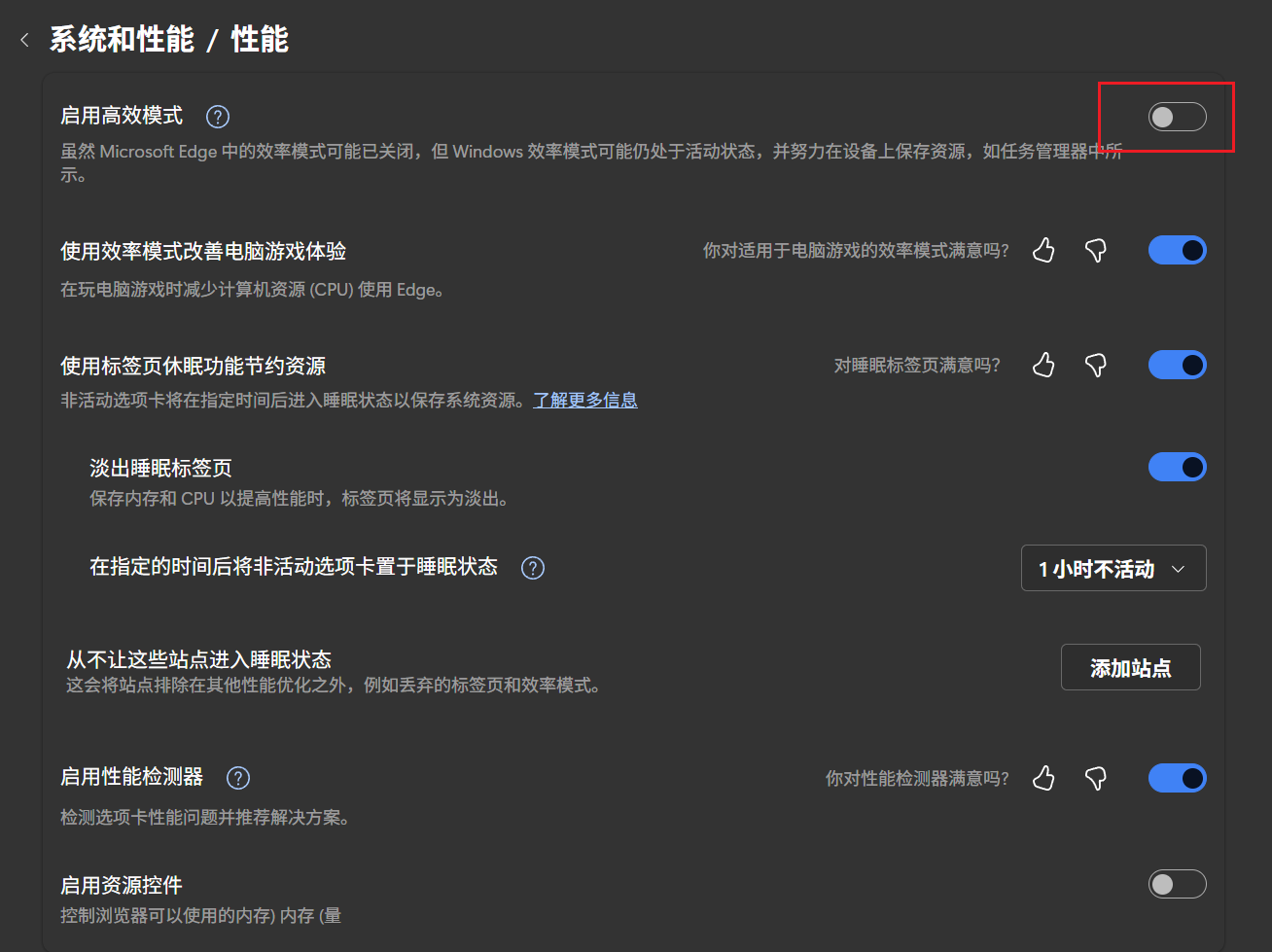Thumbs down for 对睡眠标签页满意吗
This screenshot has height=952, width=1272.
coord(1096,366)
